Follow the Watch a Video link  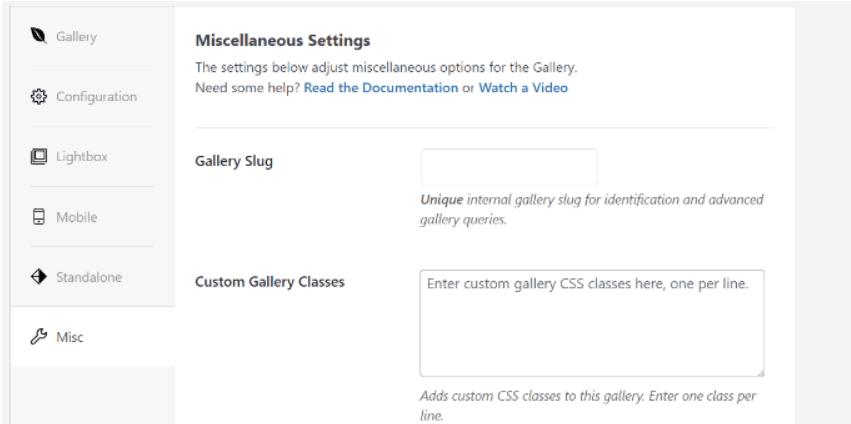(523, 88)
